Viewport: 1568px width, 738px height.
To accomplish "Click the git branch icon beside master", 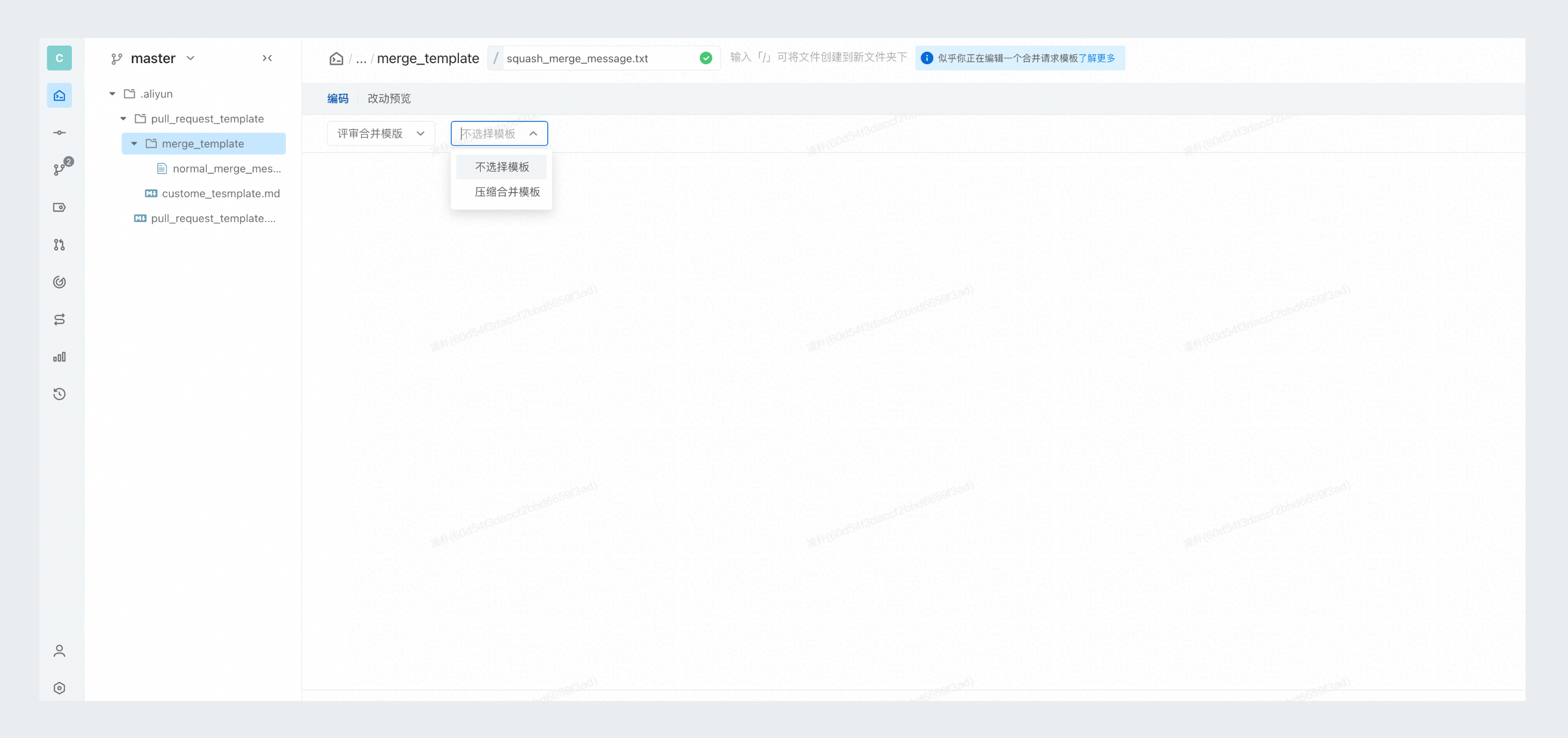I will click(x=117, y=58).
